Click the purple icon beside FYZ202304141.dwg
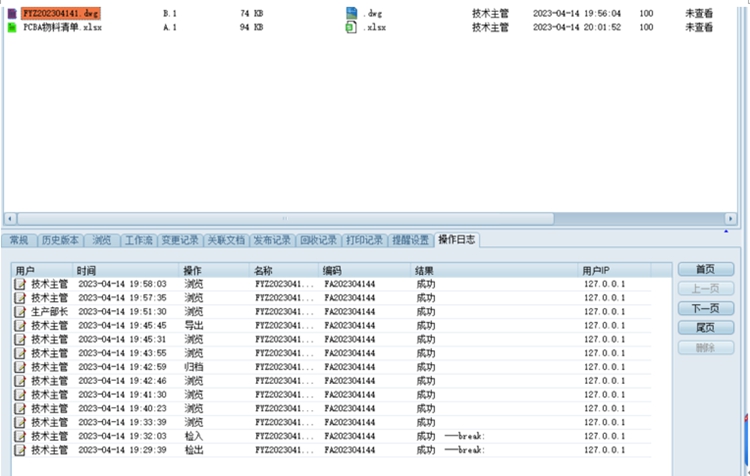750x476 pixels. pyautogui.click(x=12, y=14)
